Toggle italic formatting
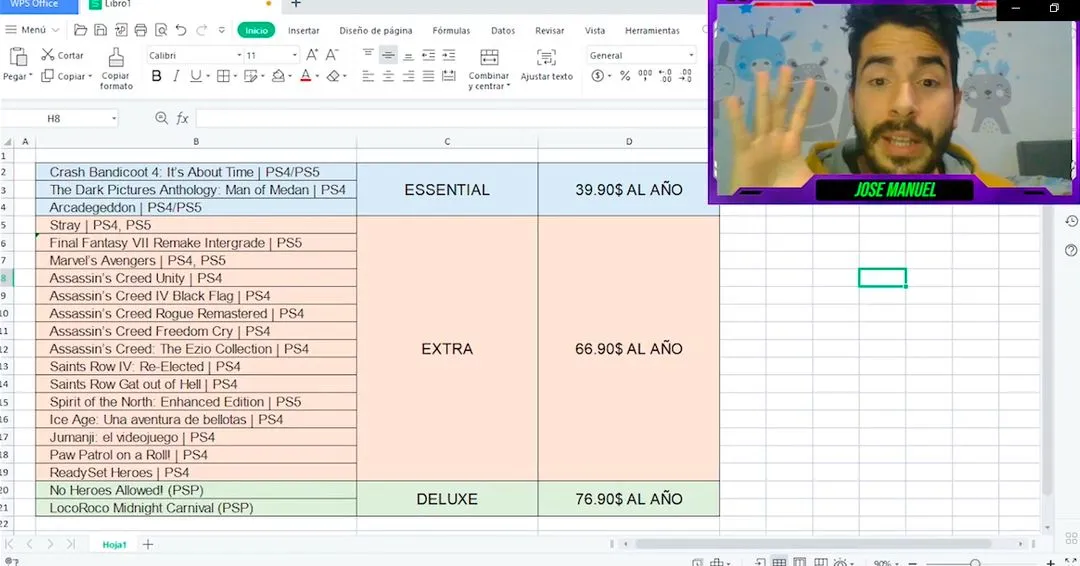This screenshot has width=1080, height=566. coord(176,76)
